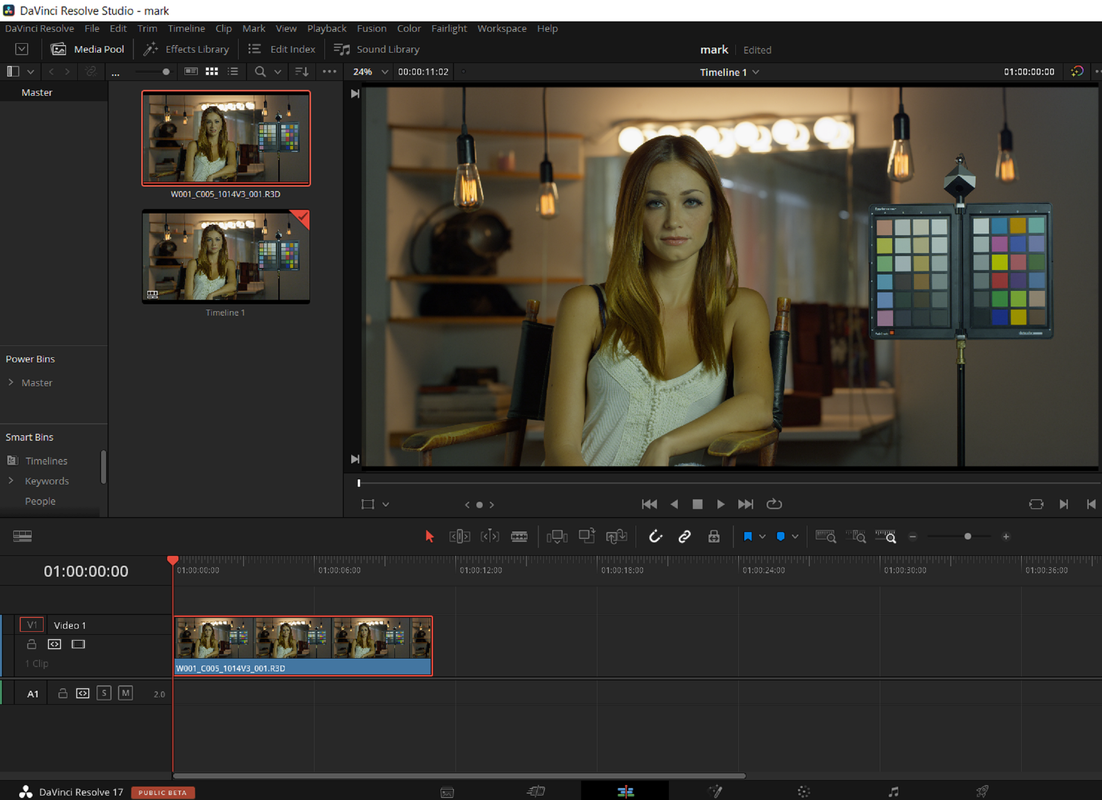This screenshot has width=1102, height=800.
Task: Click the timeline zoom slider handle
Action: tap(967, 537)
